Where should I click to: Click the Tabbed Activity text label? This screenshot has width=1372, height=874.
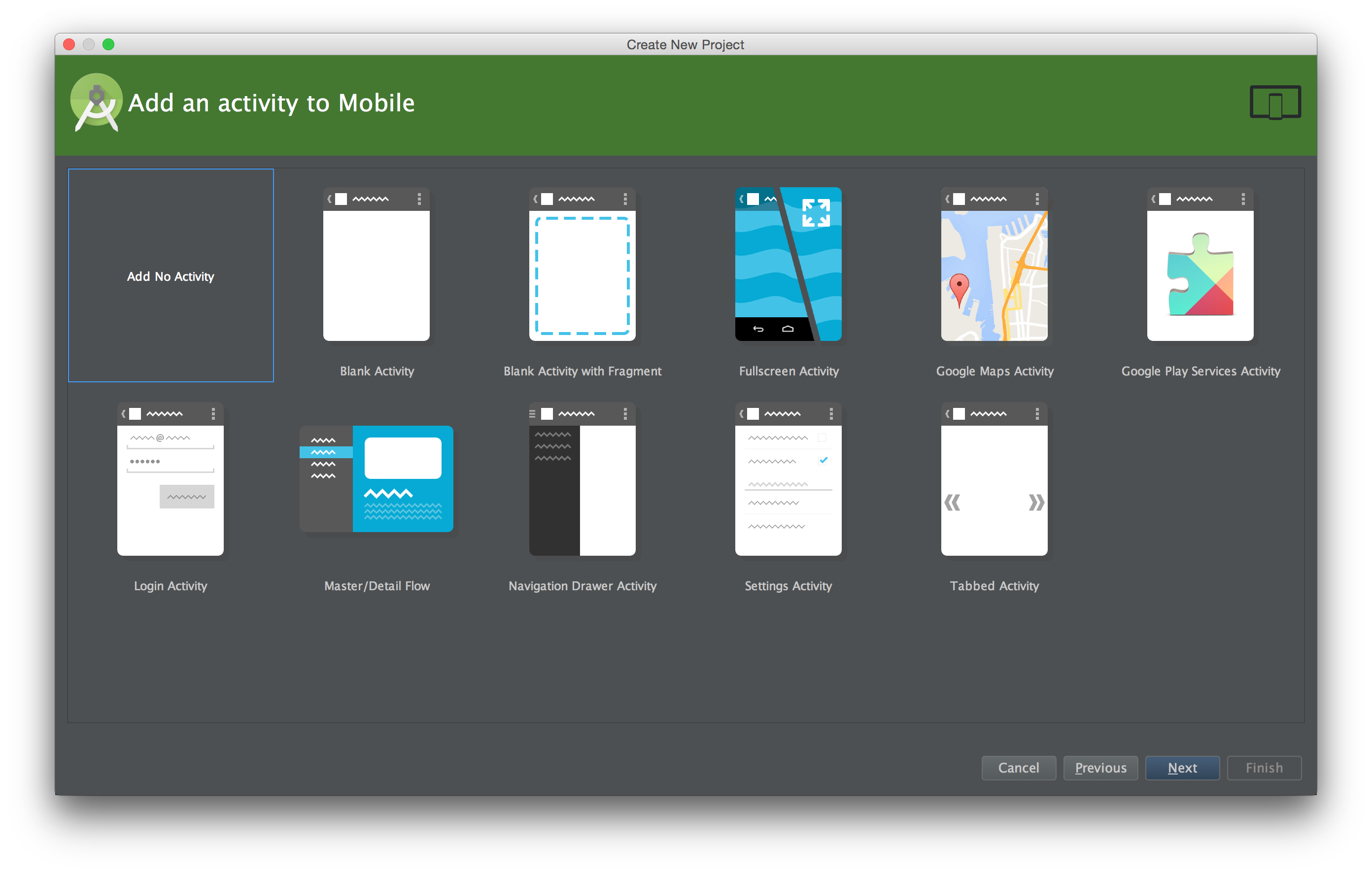click(x=994, y=586)
